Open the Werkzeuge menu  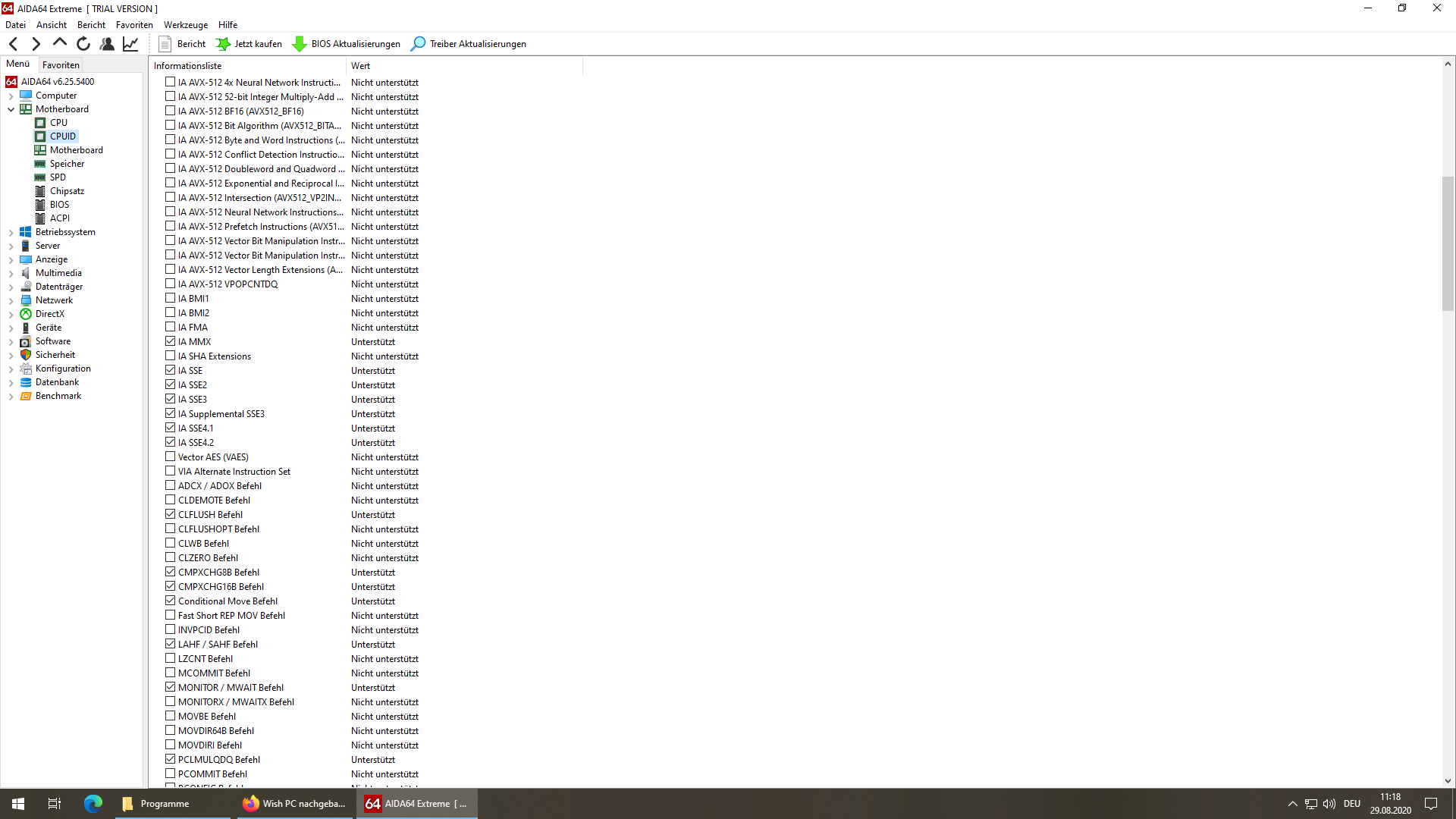(185, 25)
